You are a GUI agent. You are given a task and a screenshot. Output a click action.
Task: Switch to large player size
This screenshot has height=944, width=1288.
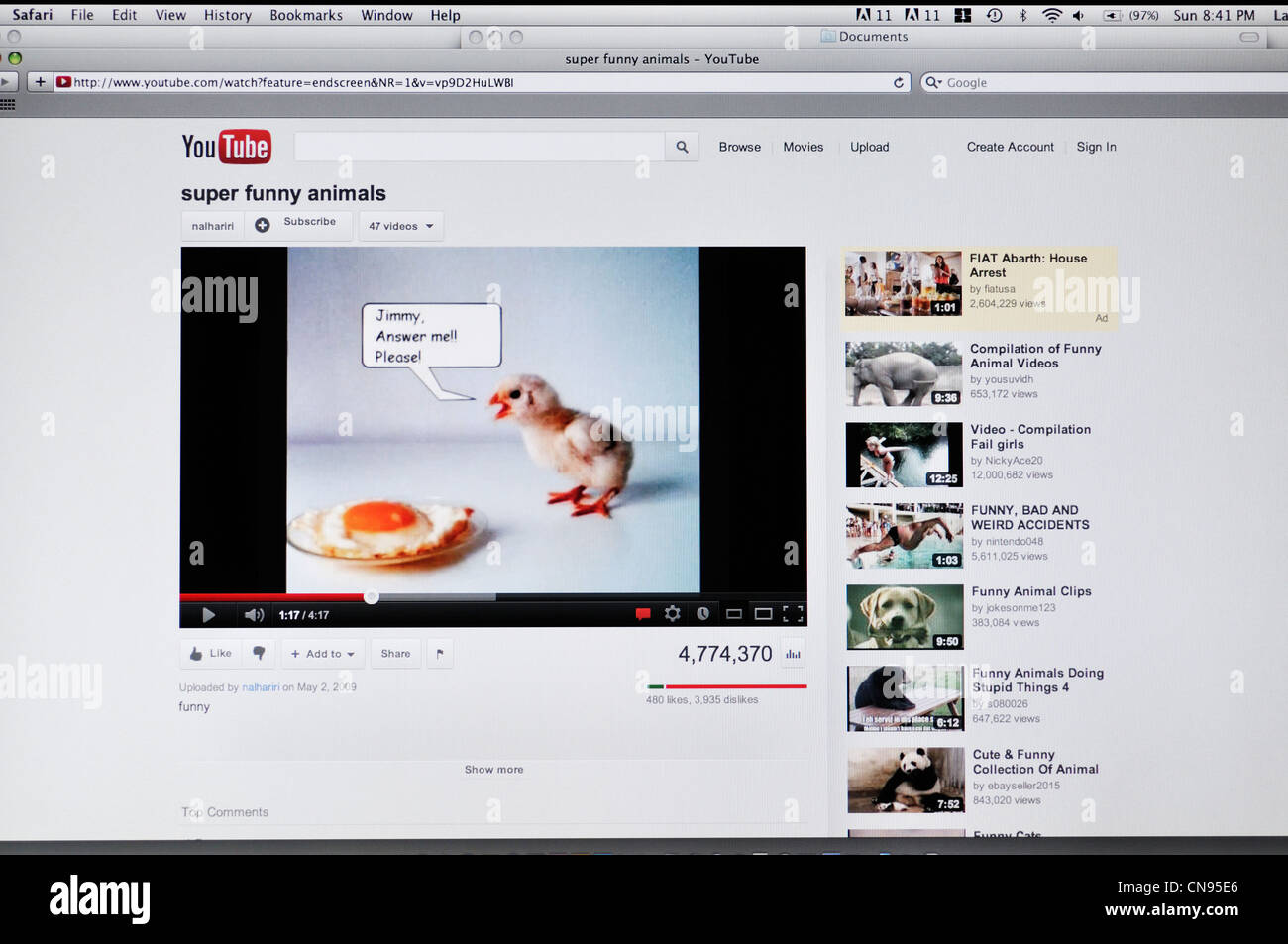point(763,614)
